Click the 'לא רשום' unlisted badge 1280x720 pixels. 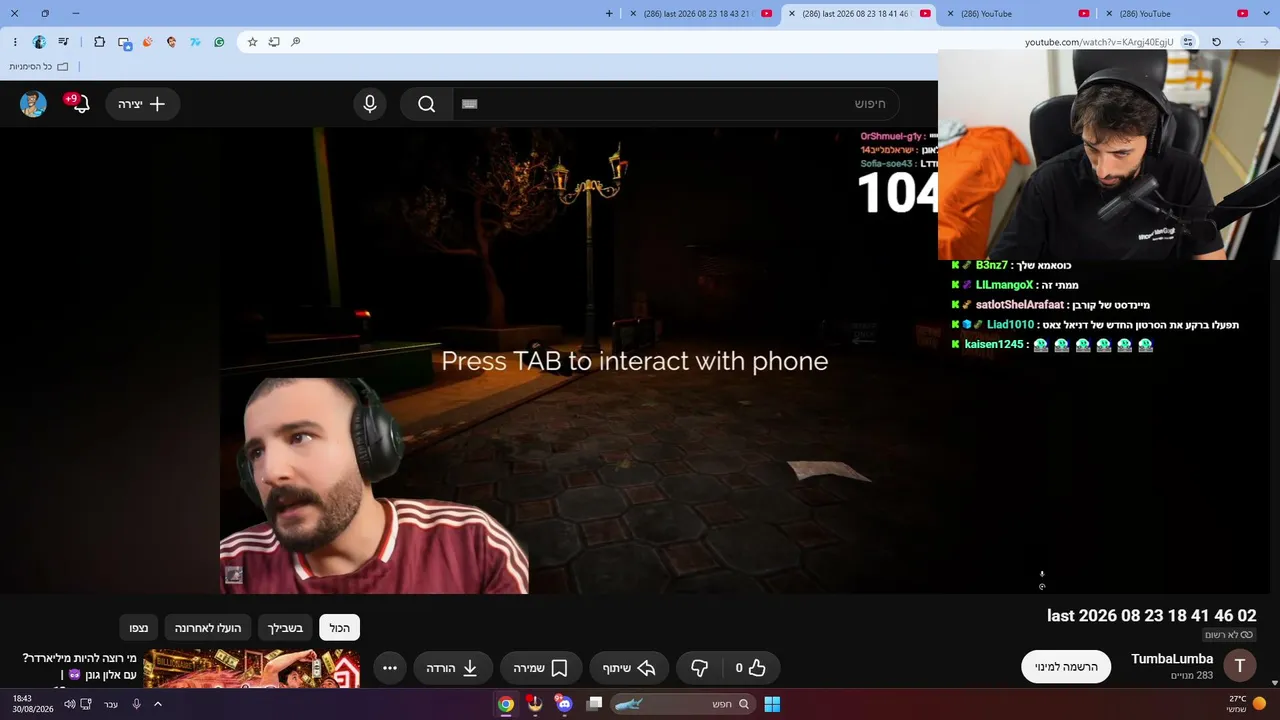coord(1229,635)
